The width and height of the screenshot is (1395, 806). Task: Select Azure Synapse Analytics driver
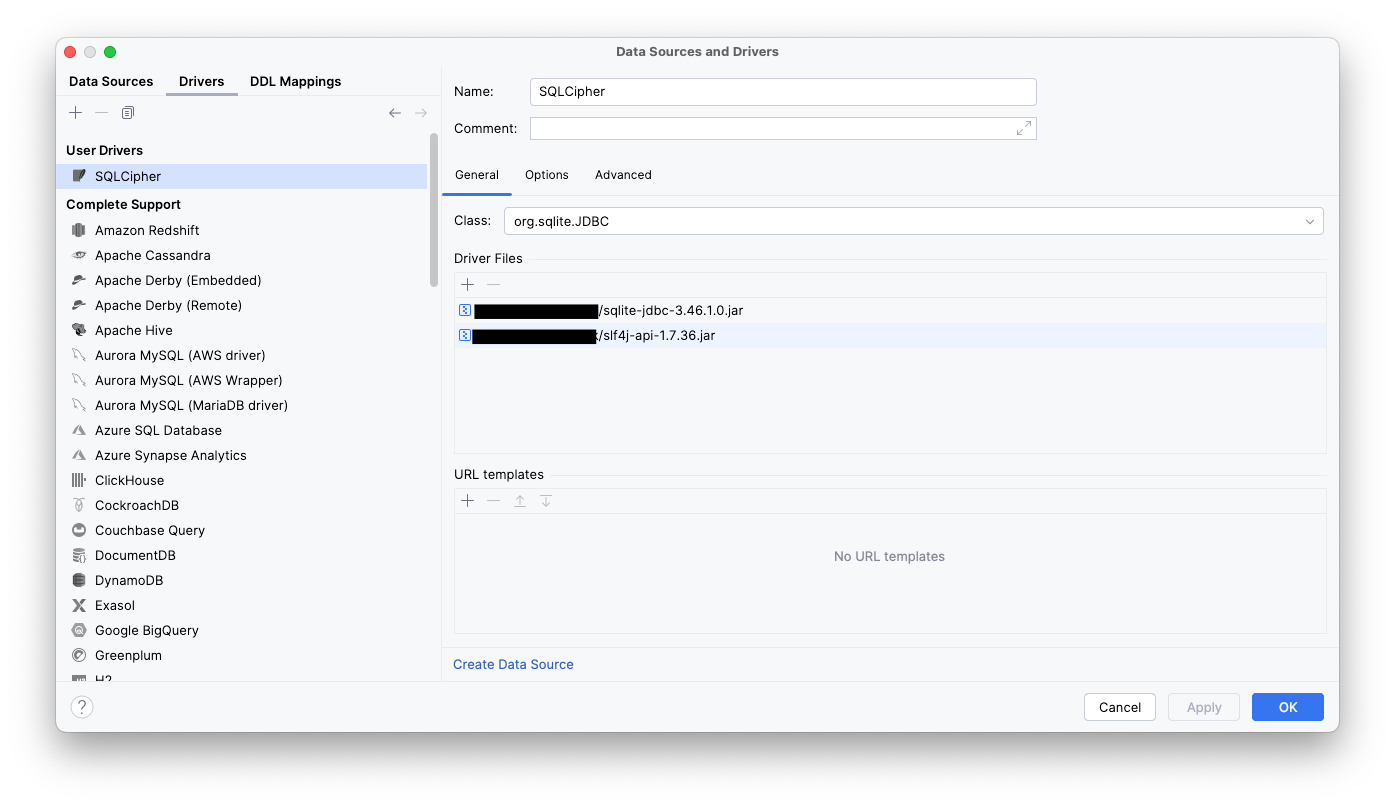[x=242, y=455]
